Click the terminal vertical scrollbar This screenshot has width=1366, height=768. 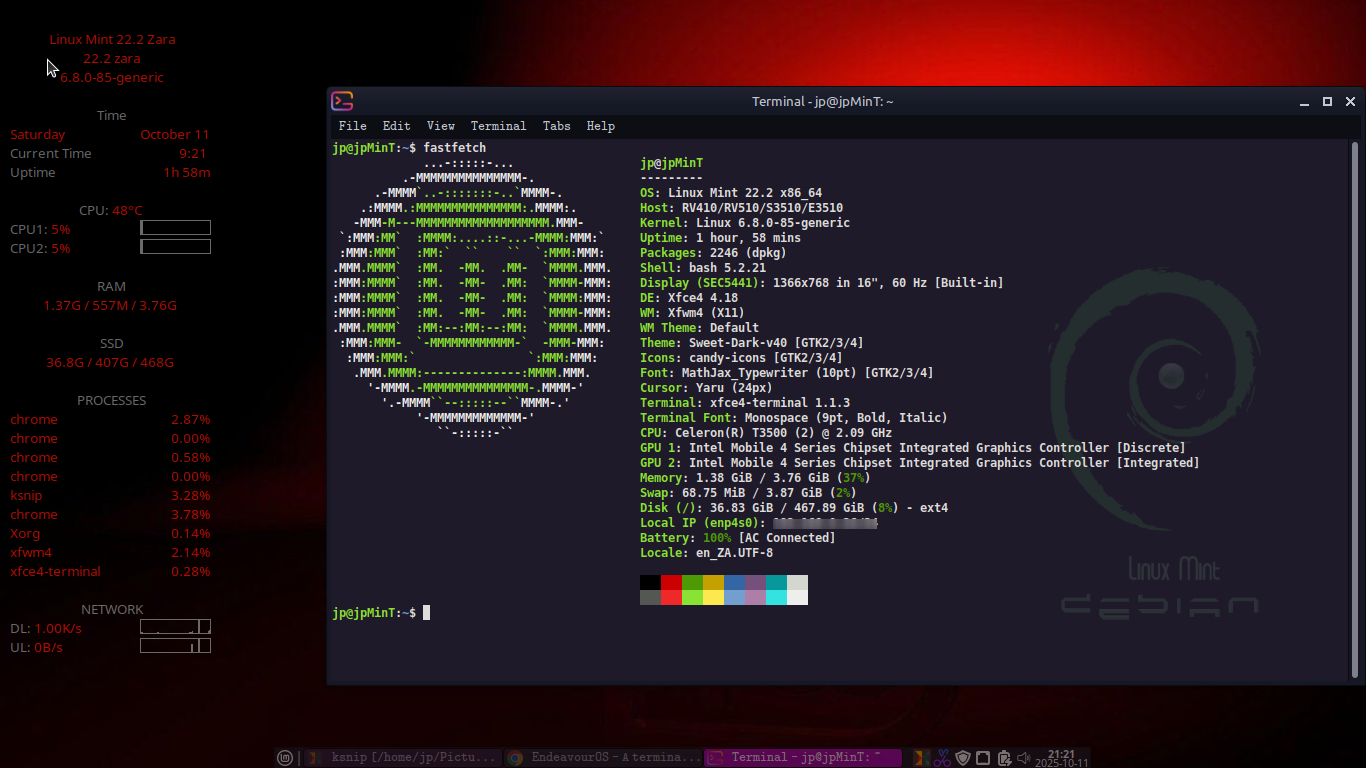1355,400
